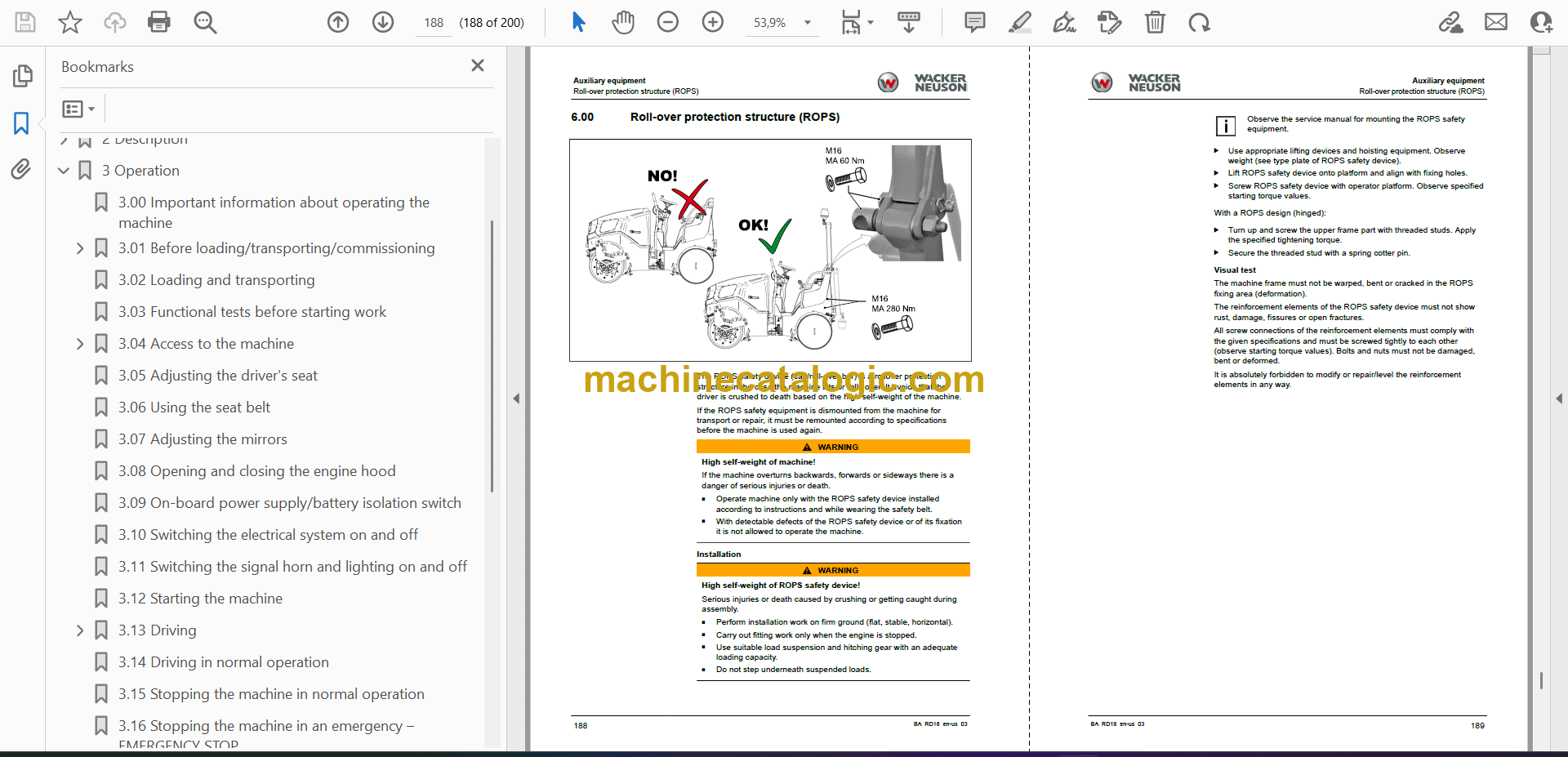Open the zoom level dropdown arrow
The height and width of the screenshot is (757, 1568).
point(808,23)
